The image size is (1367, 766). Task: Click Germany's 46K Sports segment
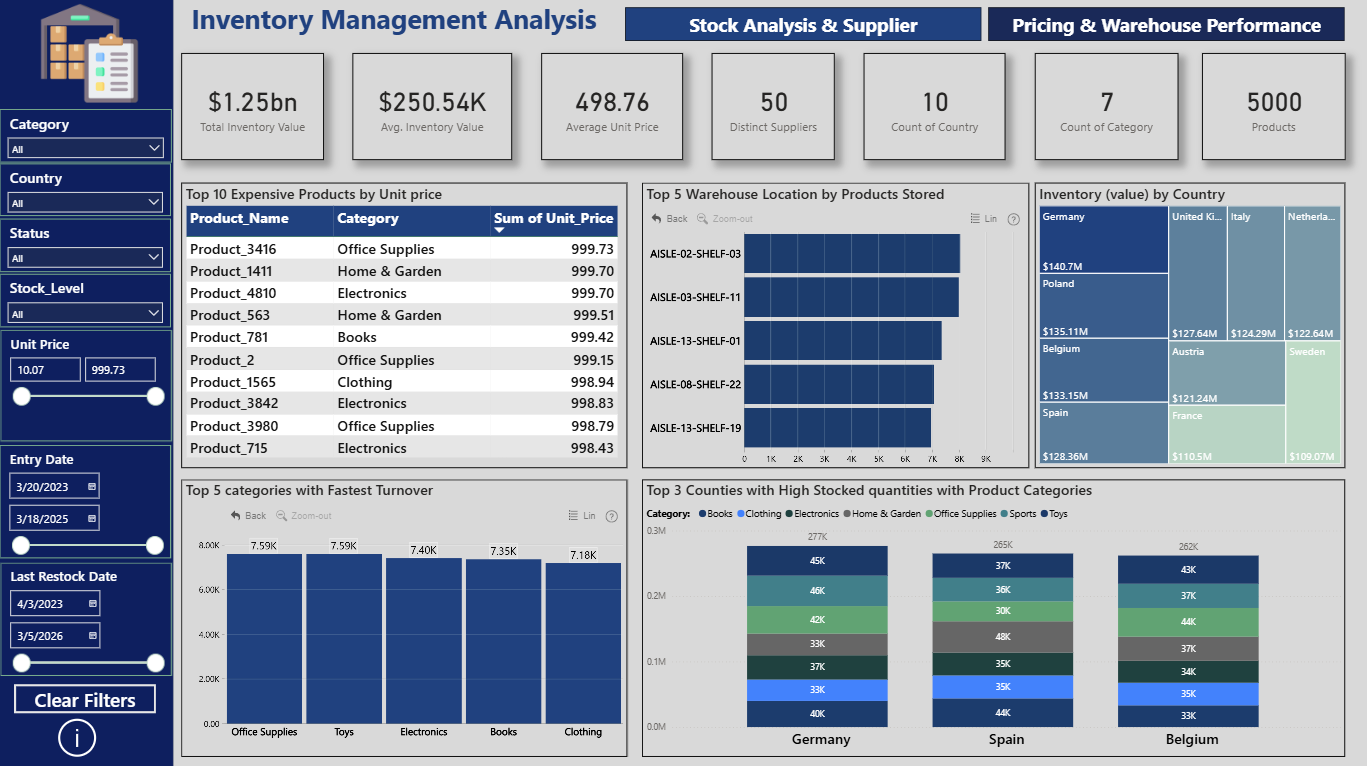(x=818, y=591)
